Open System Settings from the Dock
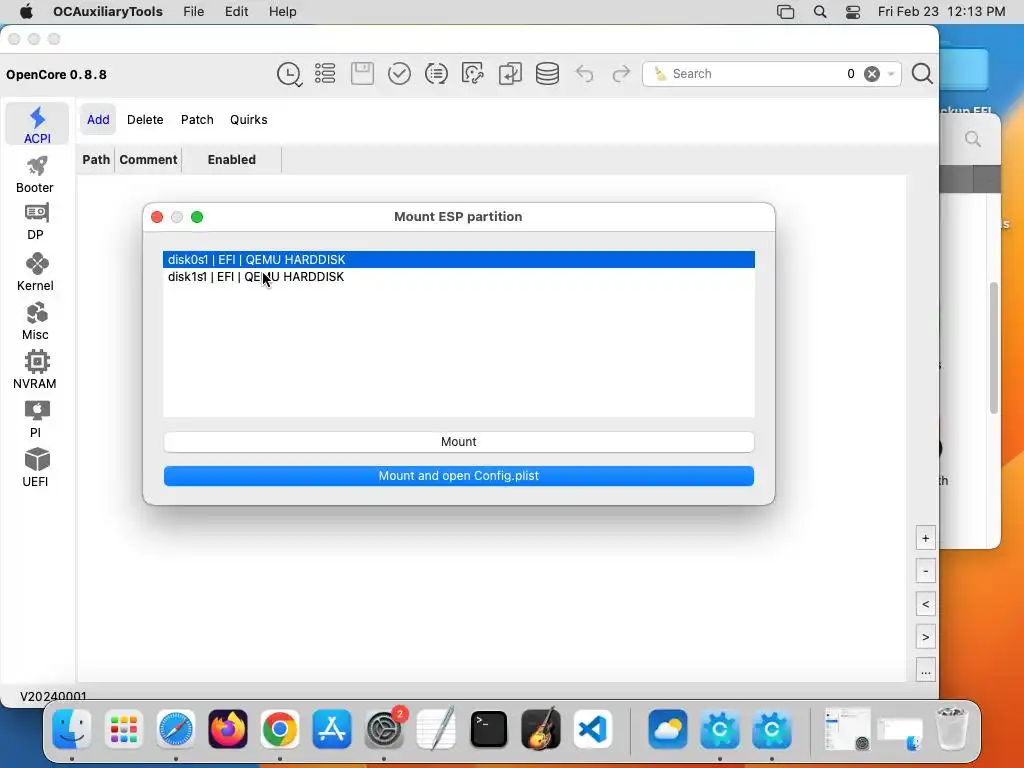 click(384, 729)
